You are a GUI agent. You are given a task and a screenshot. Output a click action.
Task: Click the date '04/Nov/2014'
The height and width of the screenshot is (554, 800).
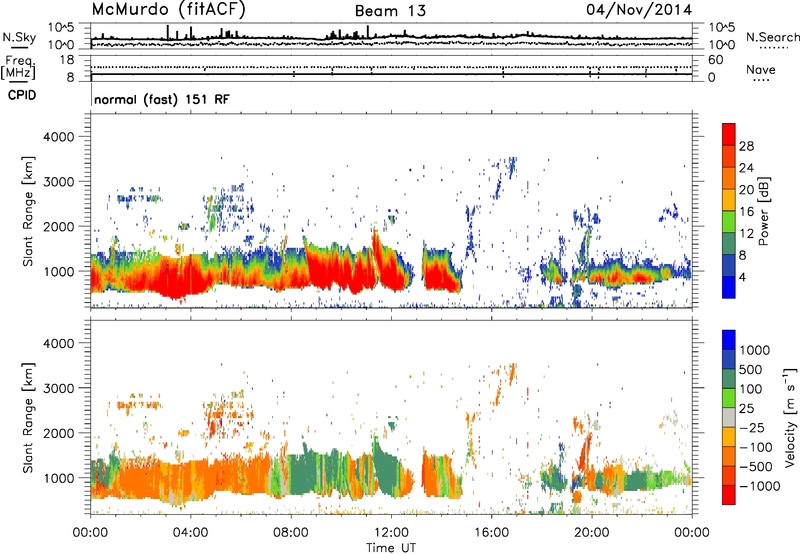pyautogui.click(x=639, y=10)
